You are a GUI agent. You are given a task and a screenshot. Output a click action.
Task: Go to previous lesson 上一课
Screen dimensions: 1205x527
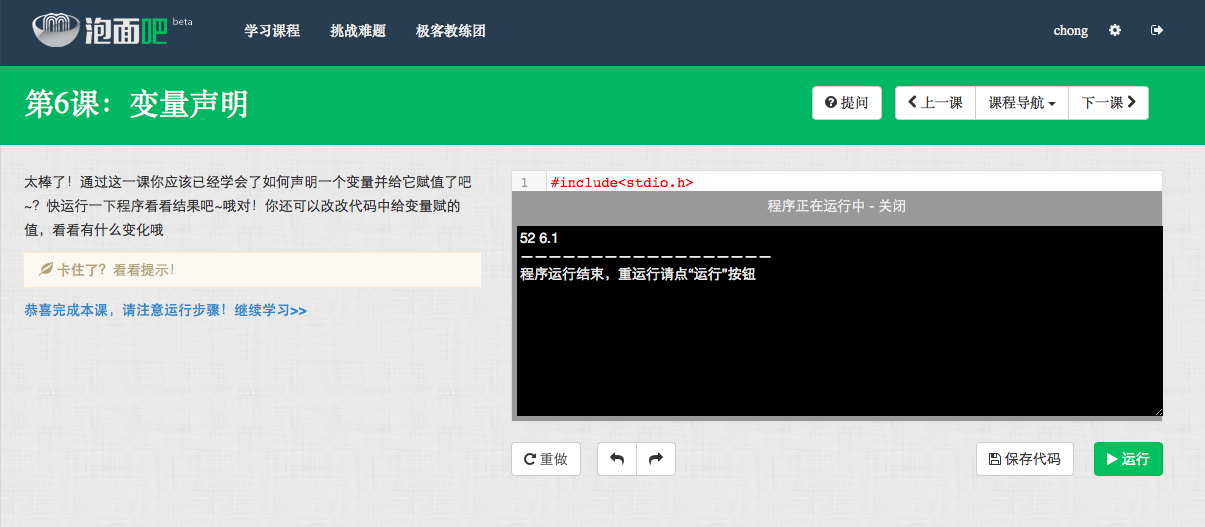coord(935,103)
